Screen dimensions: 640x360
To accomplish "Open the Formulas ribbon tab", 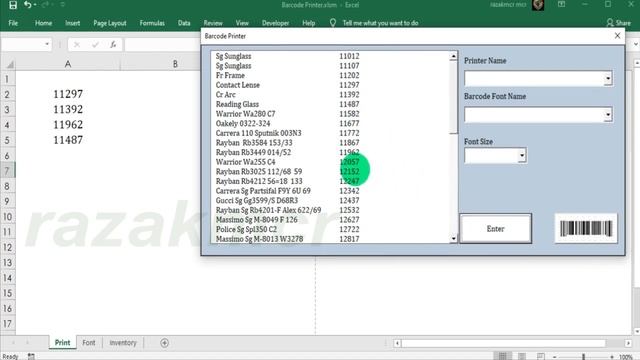I will [152, 23].
